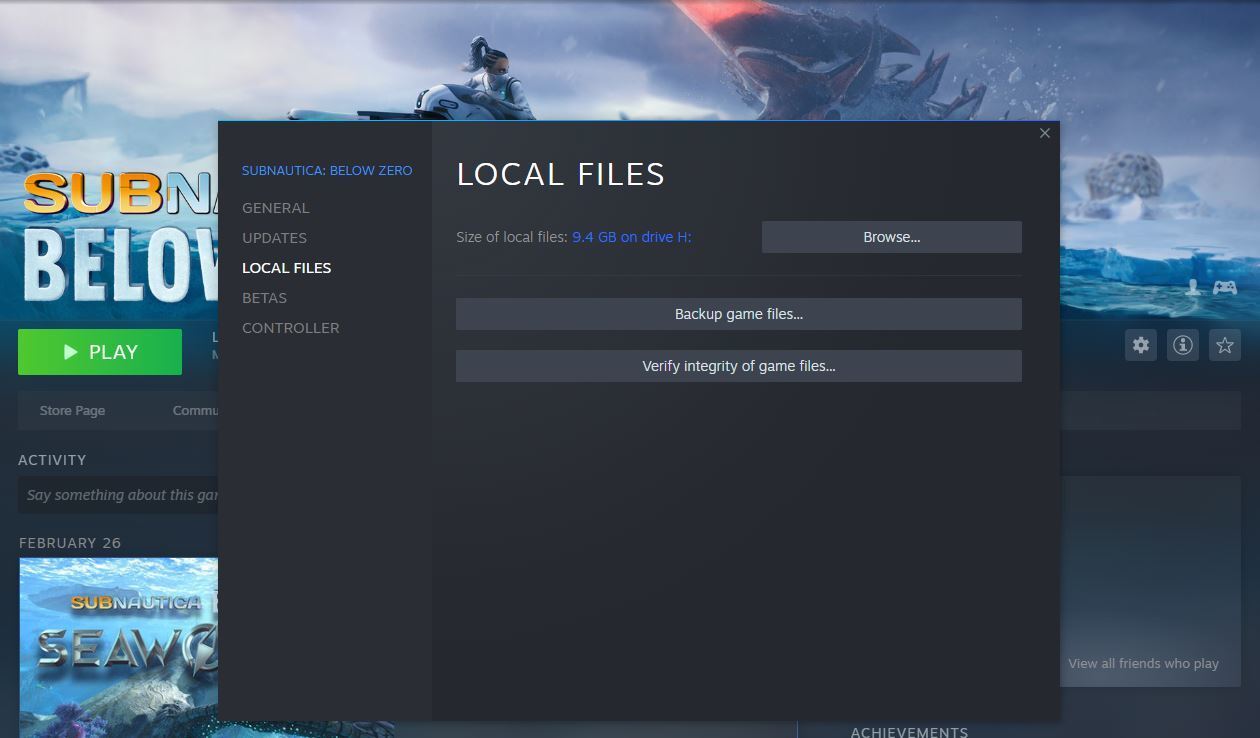
Task: Click Verify integrity of game files
Action: 739,365
